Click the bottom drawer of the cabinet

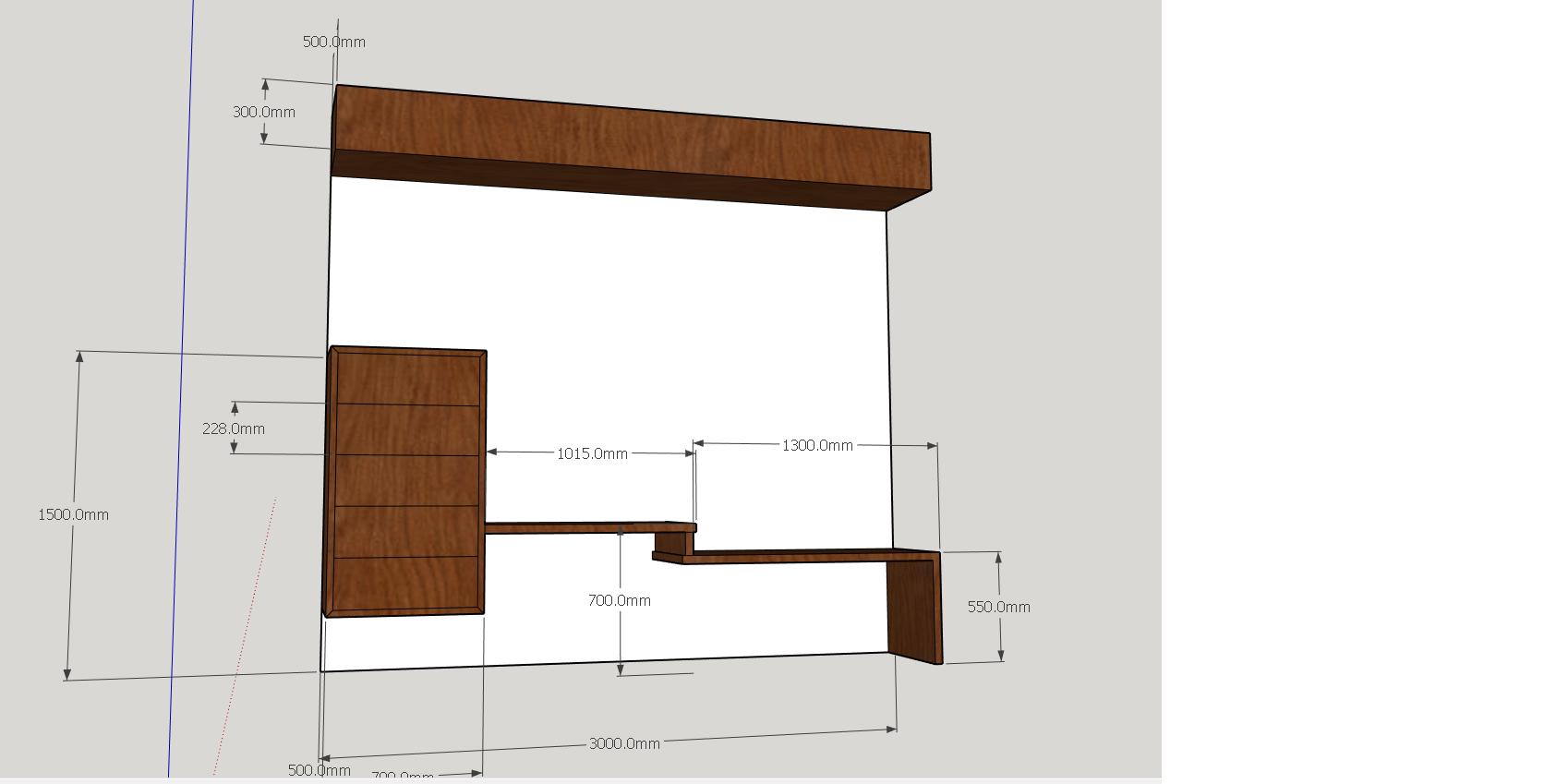[406, 582]
